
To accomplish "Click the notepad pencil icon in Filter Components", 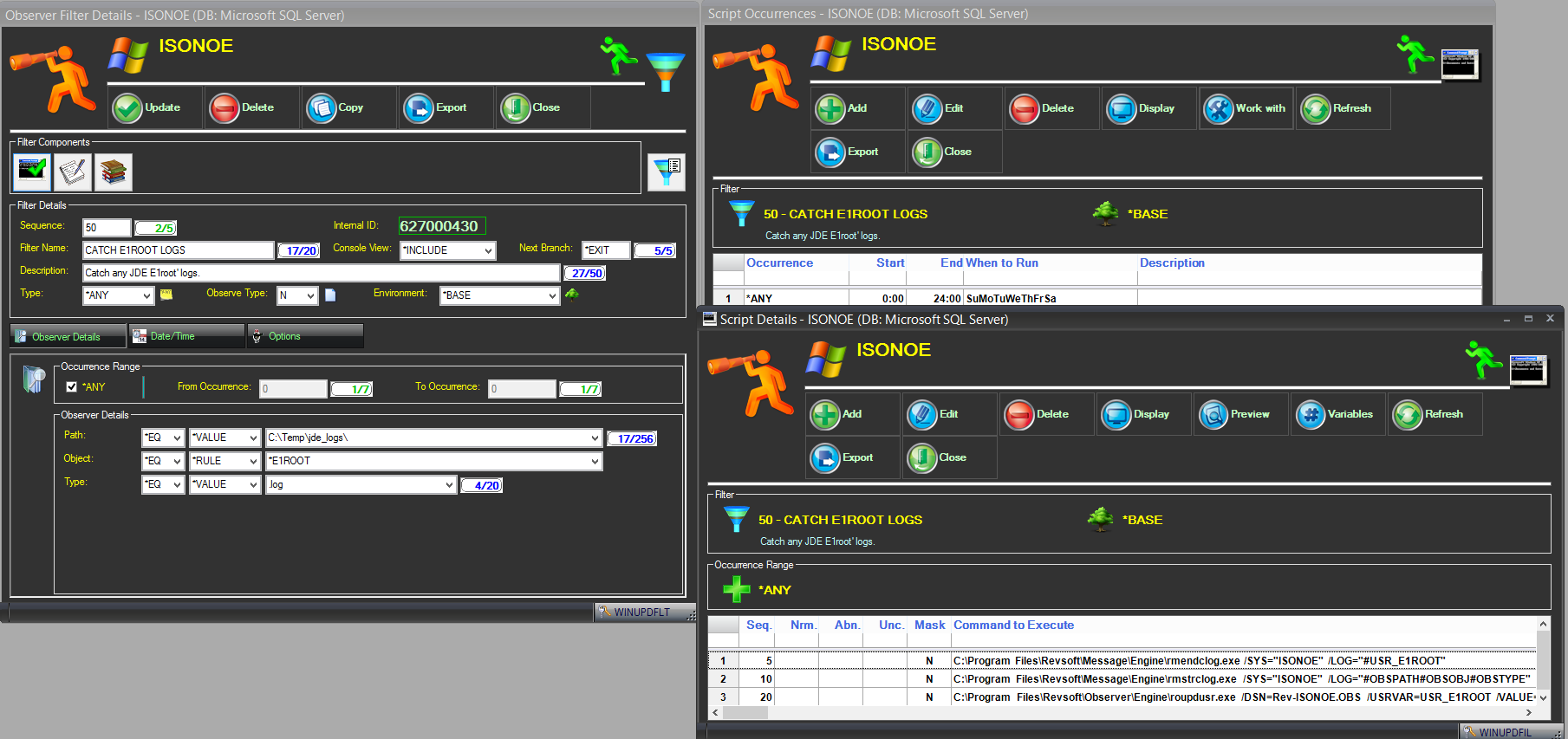I will click(x=73, y=172).
